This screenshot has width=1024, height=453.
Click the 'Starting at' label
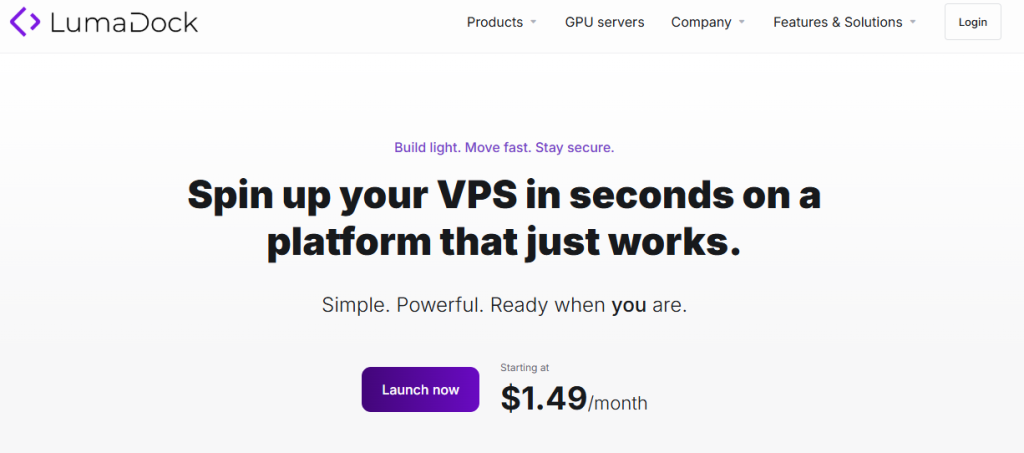[x=525, y=368]
